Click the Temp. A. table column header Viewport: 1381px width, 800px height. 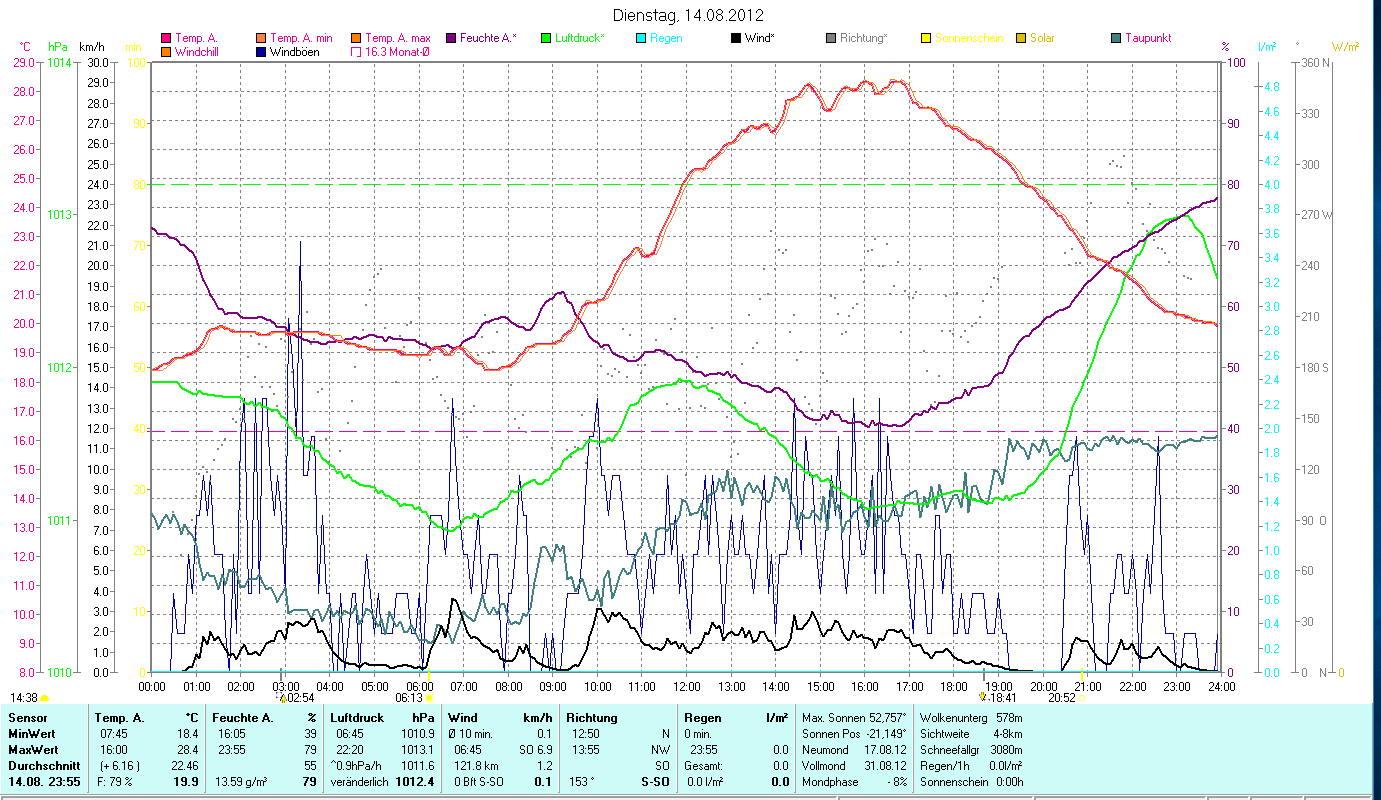click(119, 718)
